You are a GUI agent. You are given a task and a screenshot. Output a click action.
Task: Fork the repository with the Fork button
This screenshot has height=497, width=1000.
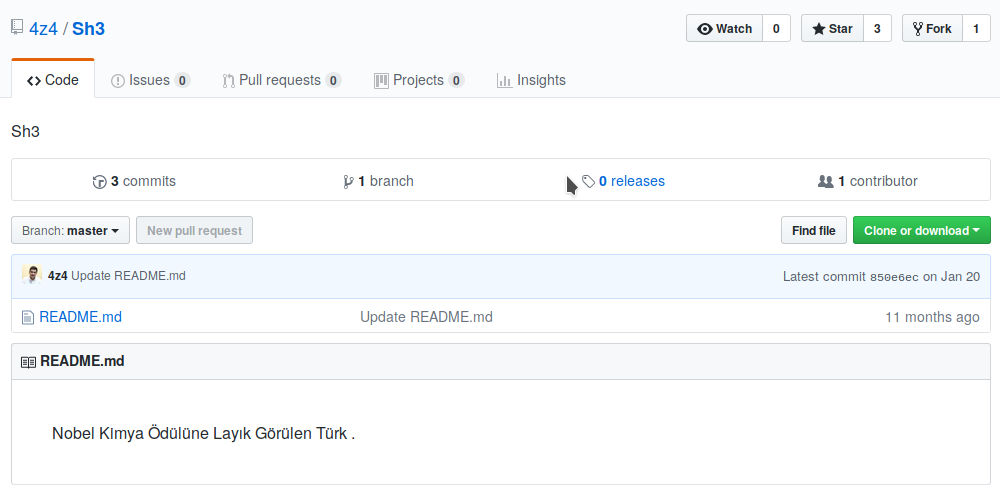[x=932, y=28]
